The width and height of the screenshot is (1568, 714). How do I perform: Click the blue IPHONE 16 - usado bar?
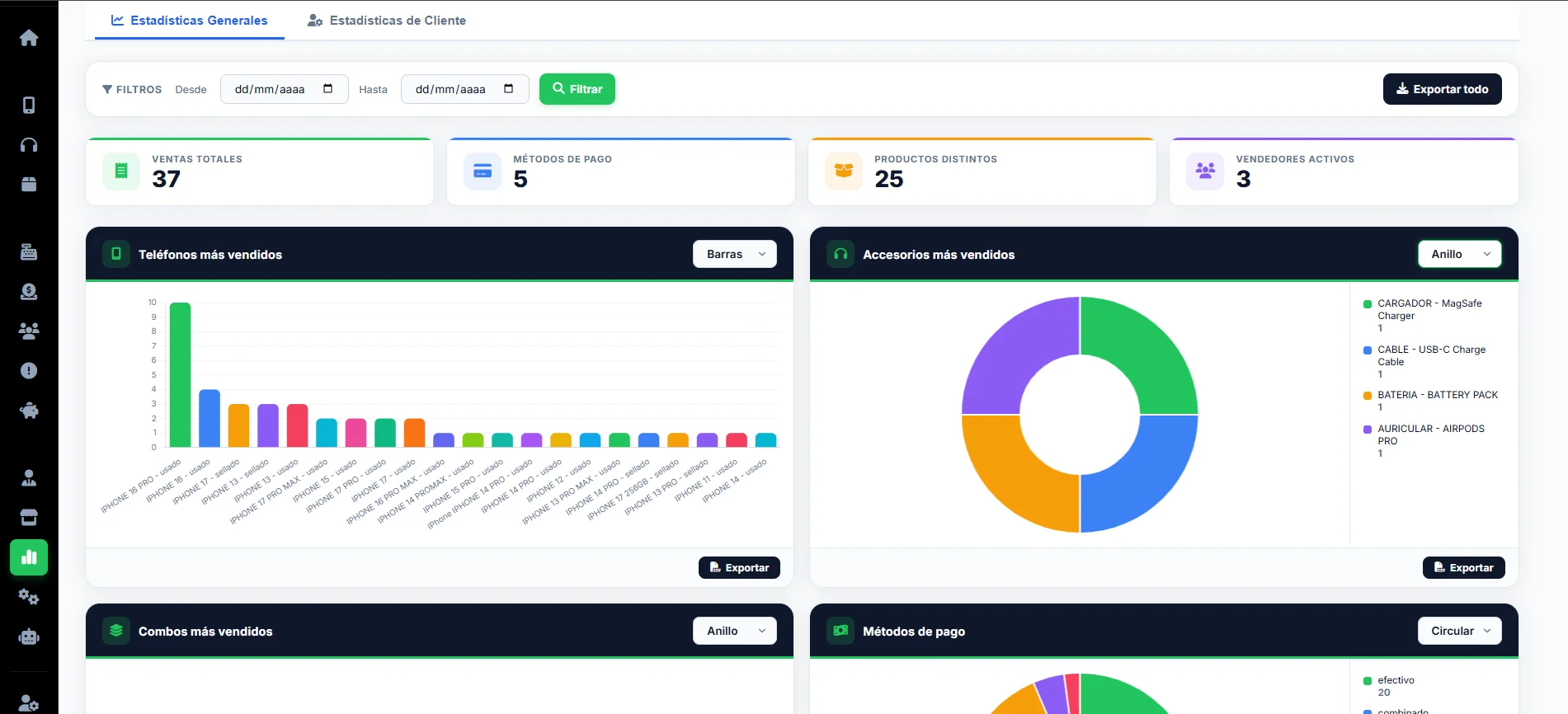point(210,418)
